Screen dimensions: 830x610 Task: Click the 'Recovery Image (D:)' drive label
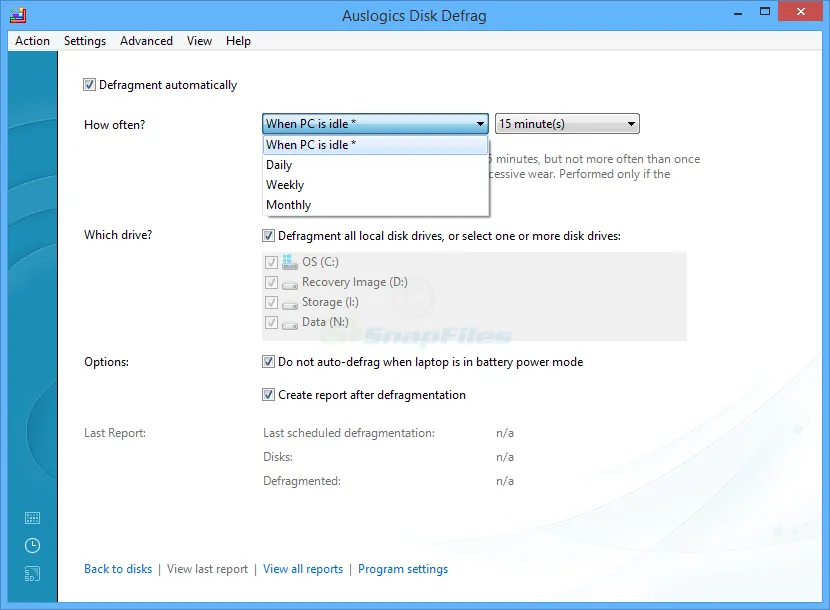point(355,282)
